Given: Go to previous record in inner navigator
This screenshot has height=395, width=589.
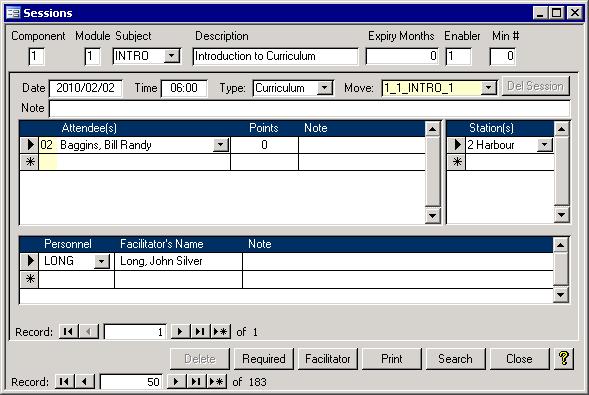Looking at the screenshot, I should tap(89, 332).
